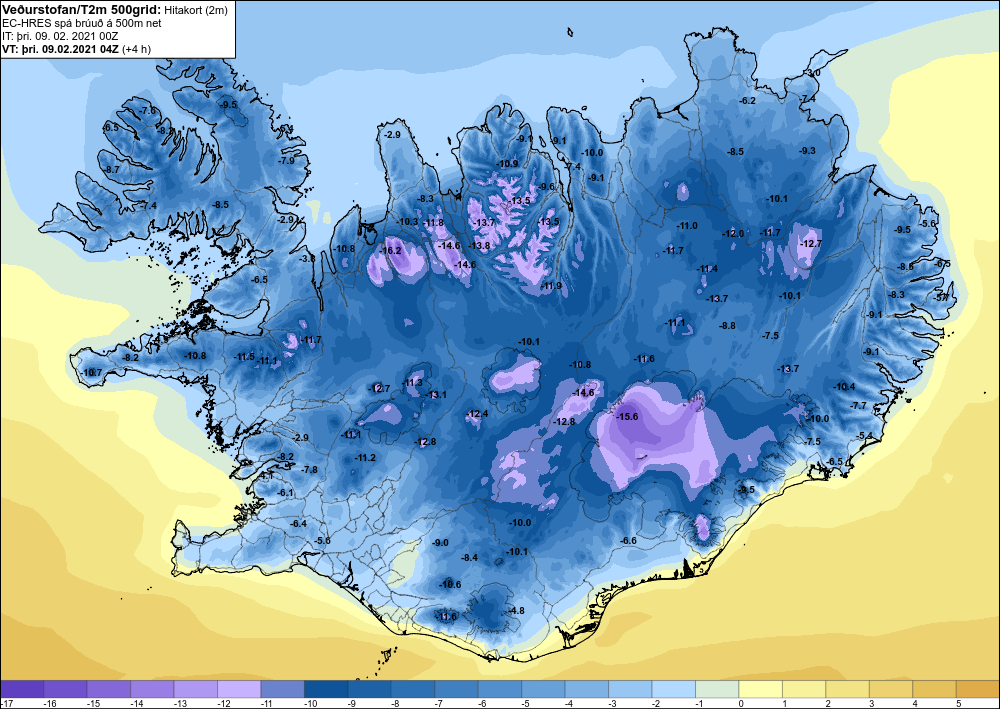Click the -7.8 temperature label
The image size is (1000, 709).
point(309,469)
